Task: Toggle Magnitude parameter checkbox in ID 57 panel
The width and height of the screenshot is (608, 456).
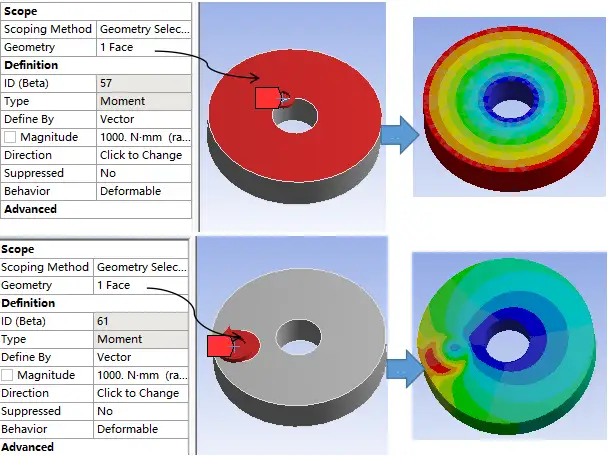Action: (10, 137)
